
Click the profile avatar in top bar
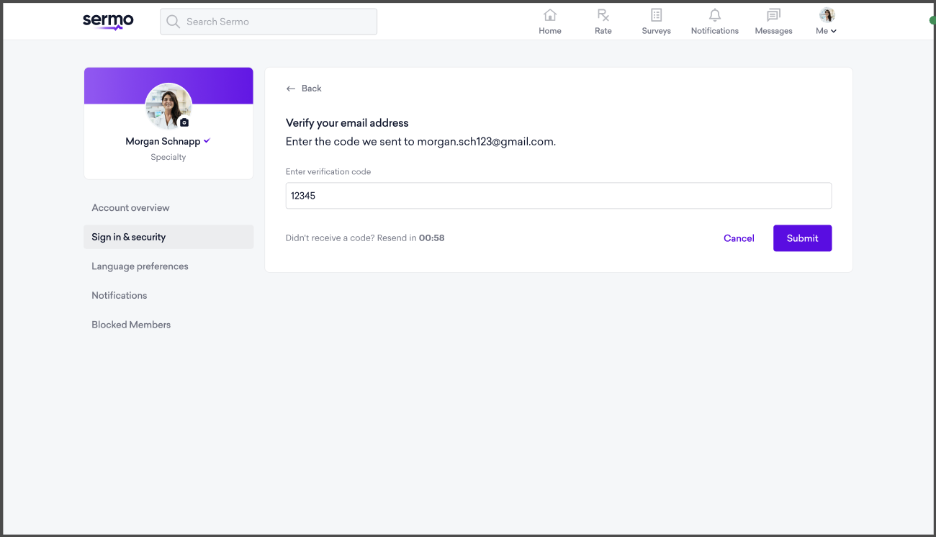click(x=827, y=15)
